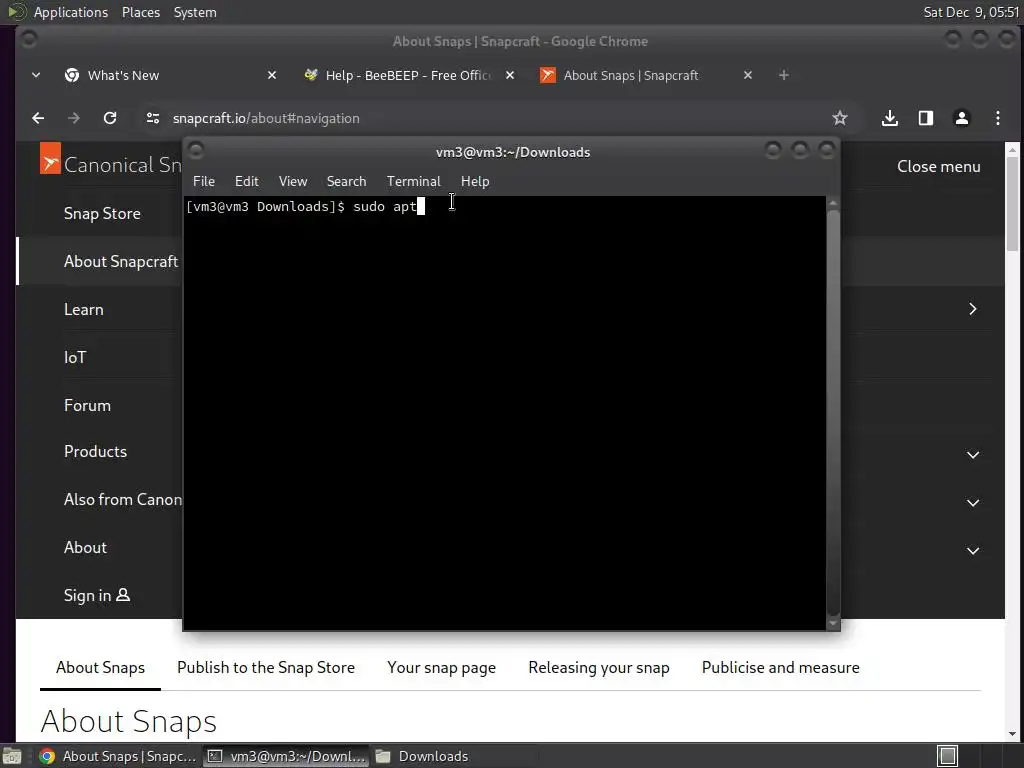
Task: Open Chrome tab search dropdown arrow
Action: (x=36, y=75)
